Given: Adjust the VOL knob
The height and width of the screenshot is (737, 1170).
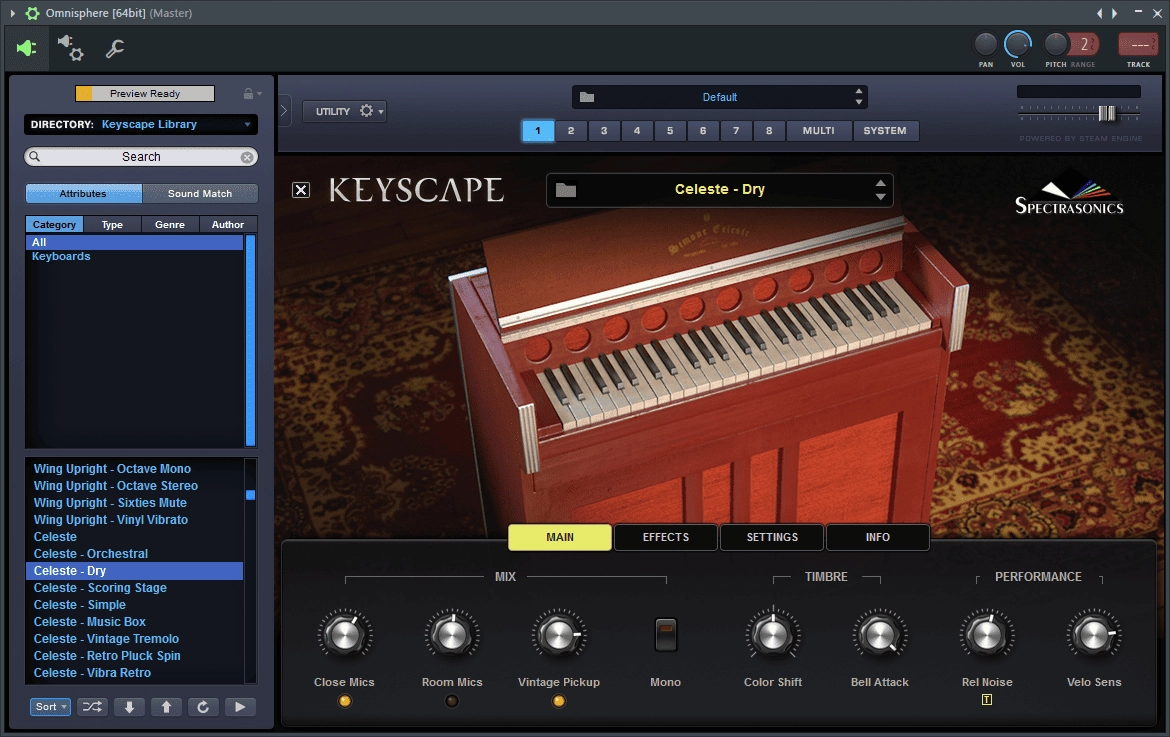Looking at the screenshot, I should click(x=1018, y=45).
